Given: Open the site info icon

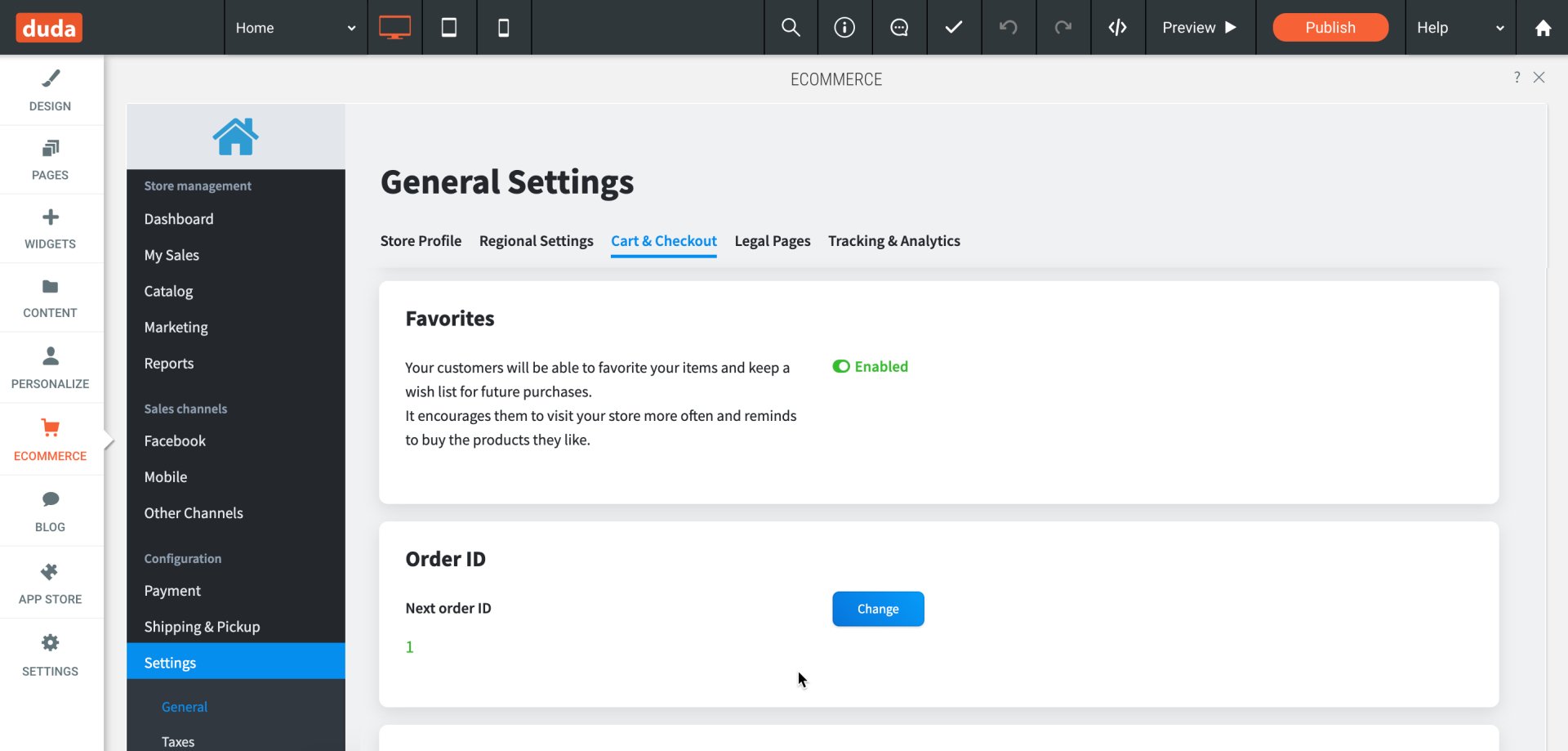Looking at the screenshot, I should pos(844,28).
